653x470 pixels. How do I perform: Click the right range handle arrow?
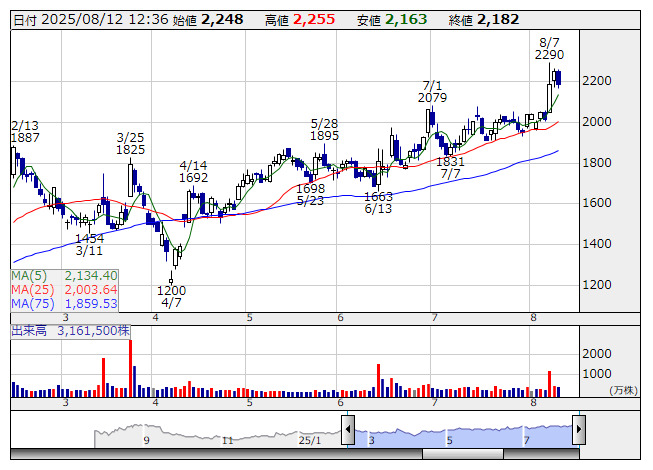(x=579, y=430)
